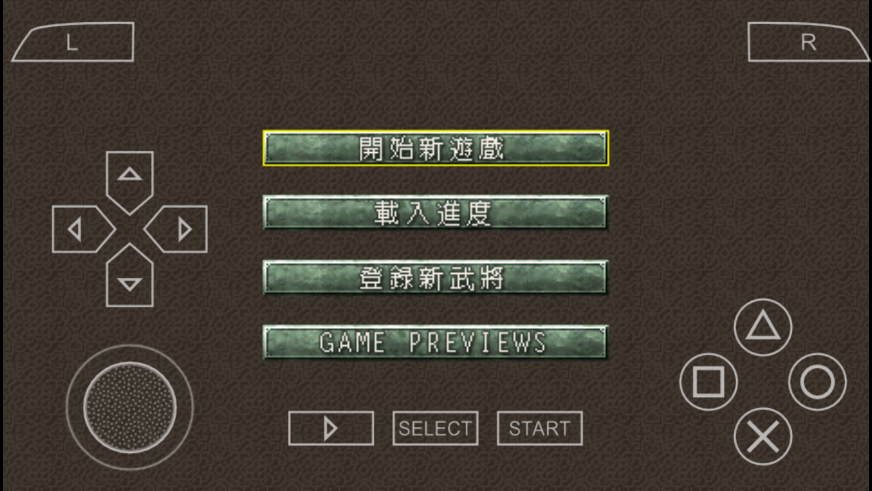Open the GAME PREVIEWS menu entry

[x=436, y=342]
